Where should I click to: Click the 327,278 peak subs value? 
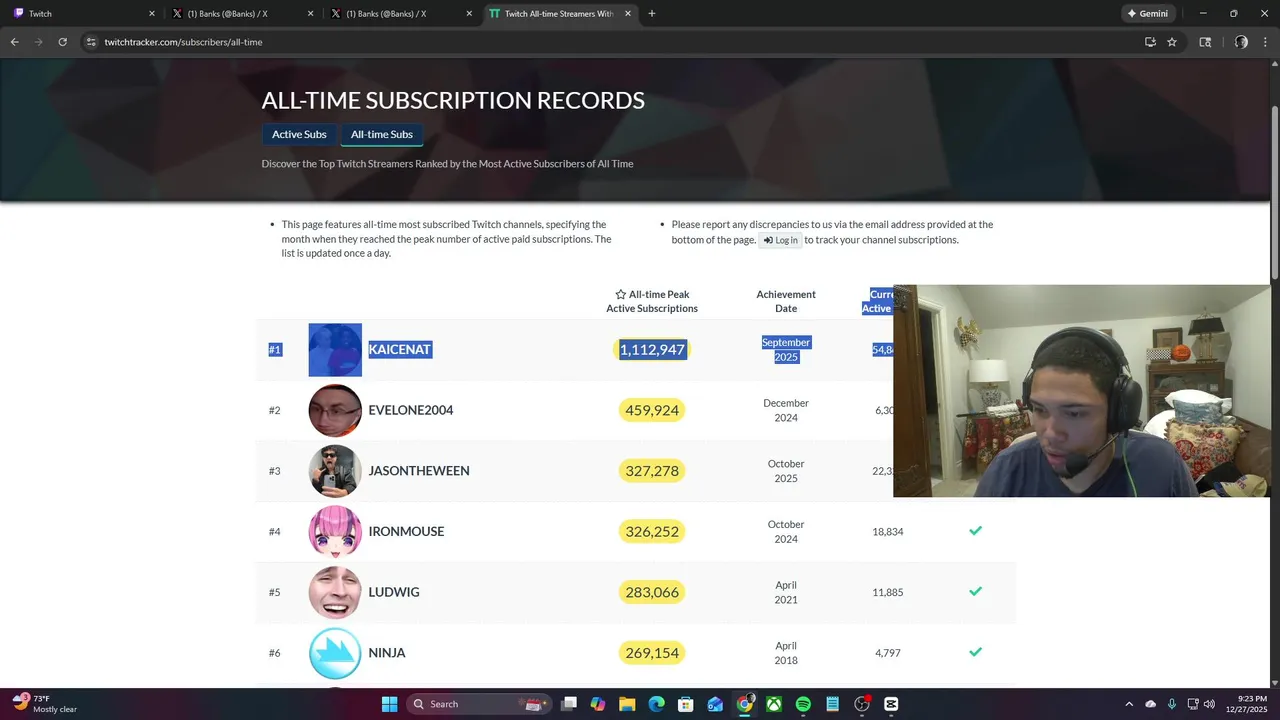tap(652, 471)
